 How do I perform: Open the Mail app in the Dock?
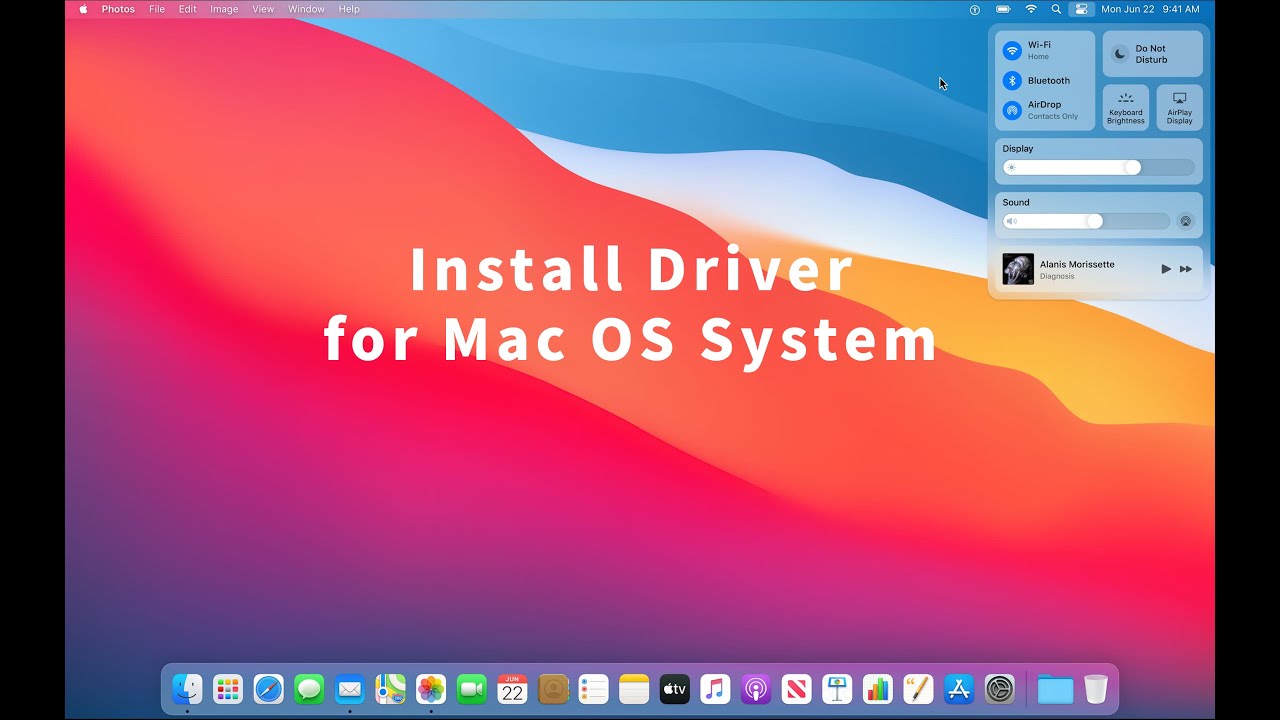tap(350, 689)
